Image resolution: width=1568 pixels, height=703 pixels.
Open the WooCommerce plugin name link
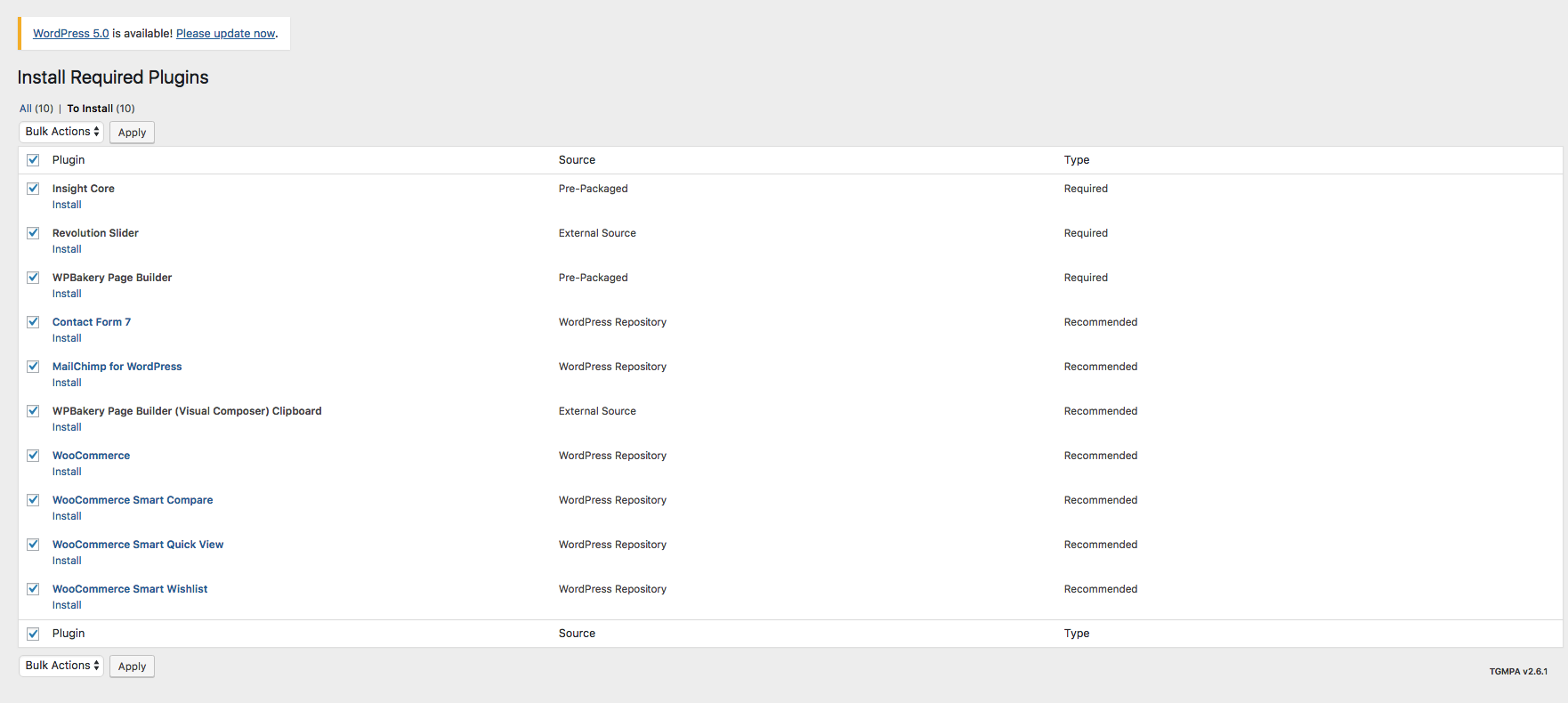(91, 456)
